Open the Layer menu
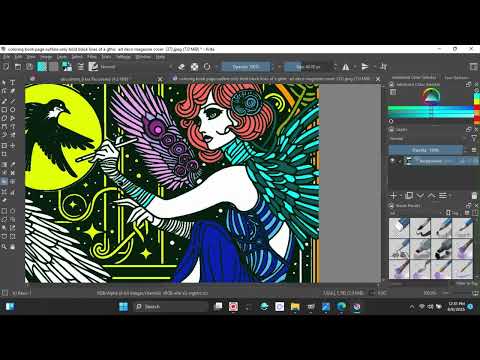Image resolution: width=480 pixels, height=360 pixels. tap(62, 57)
